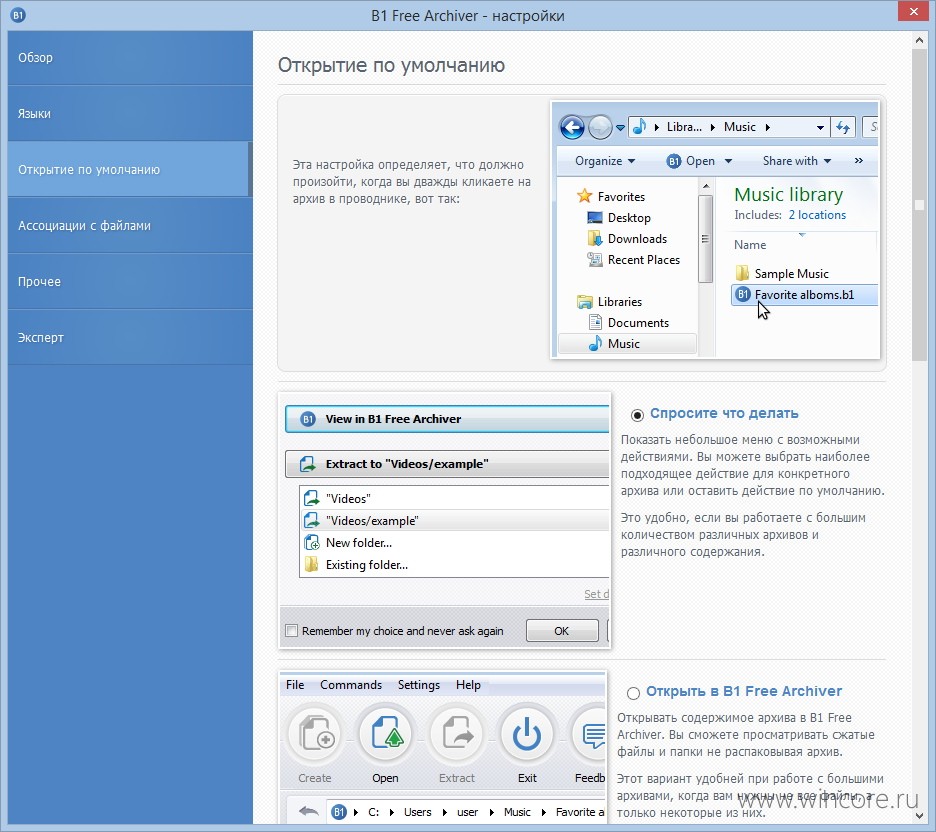Open the Settings menu in the B1 preview
This screenshot has height=832, width=936.
tap(419, 685)
